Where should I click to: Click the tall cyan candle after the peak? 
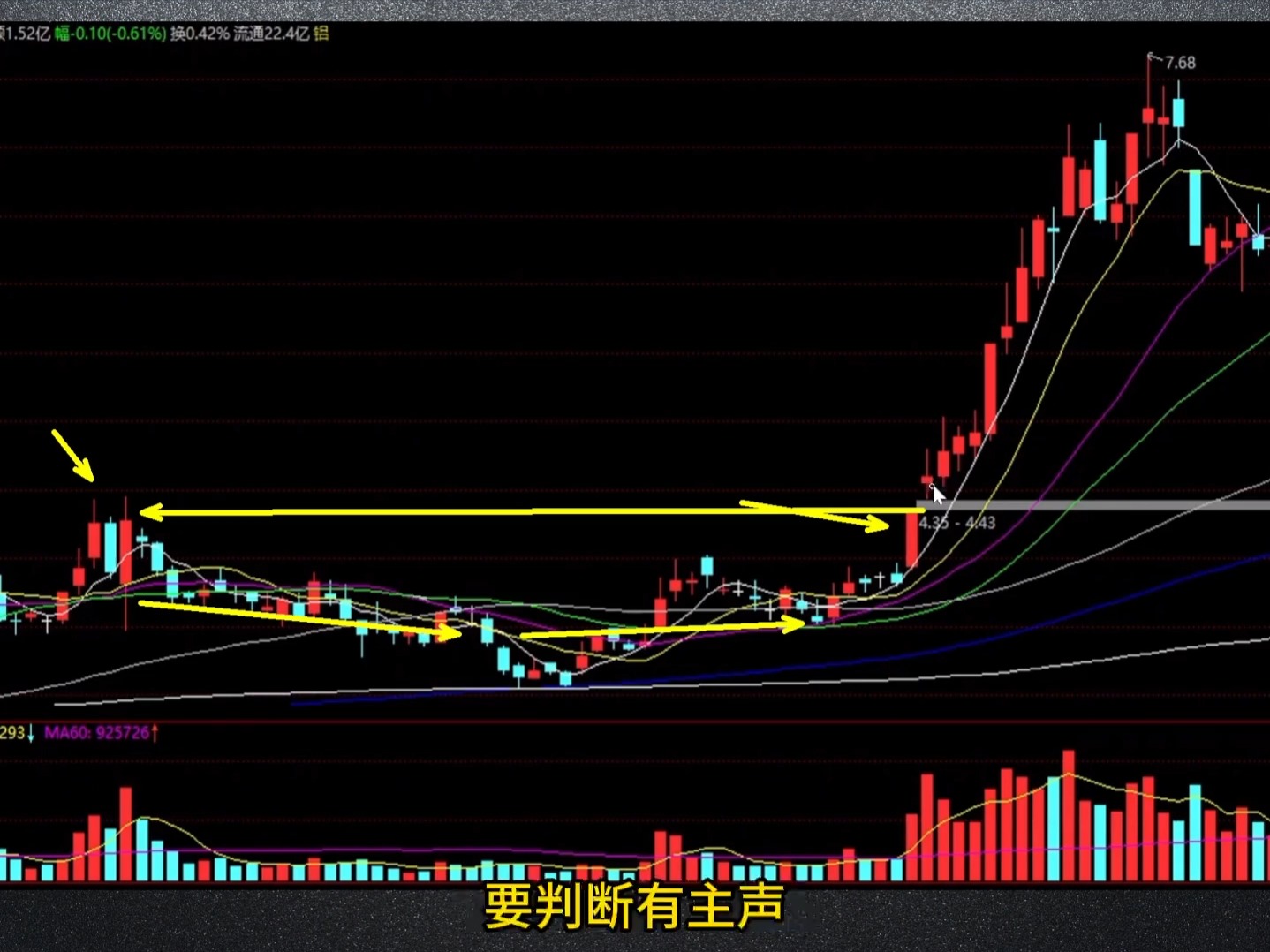click(x=1194, y=208)
